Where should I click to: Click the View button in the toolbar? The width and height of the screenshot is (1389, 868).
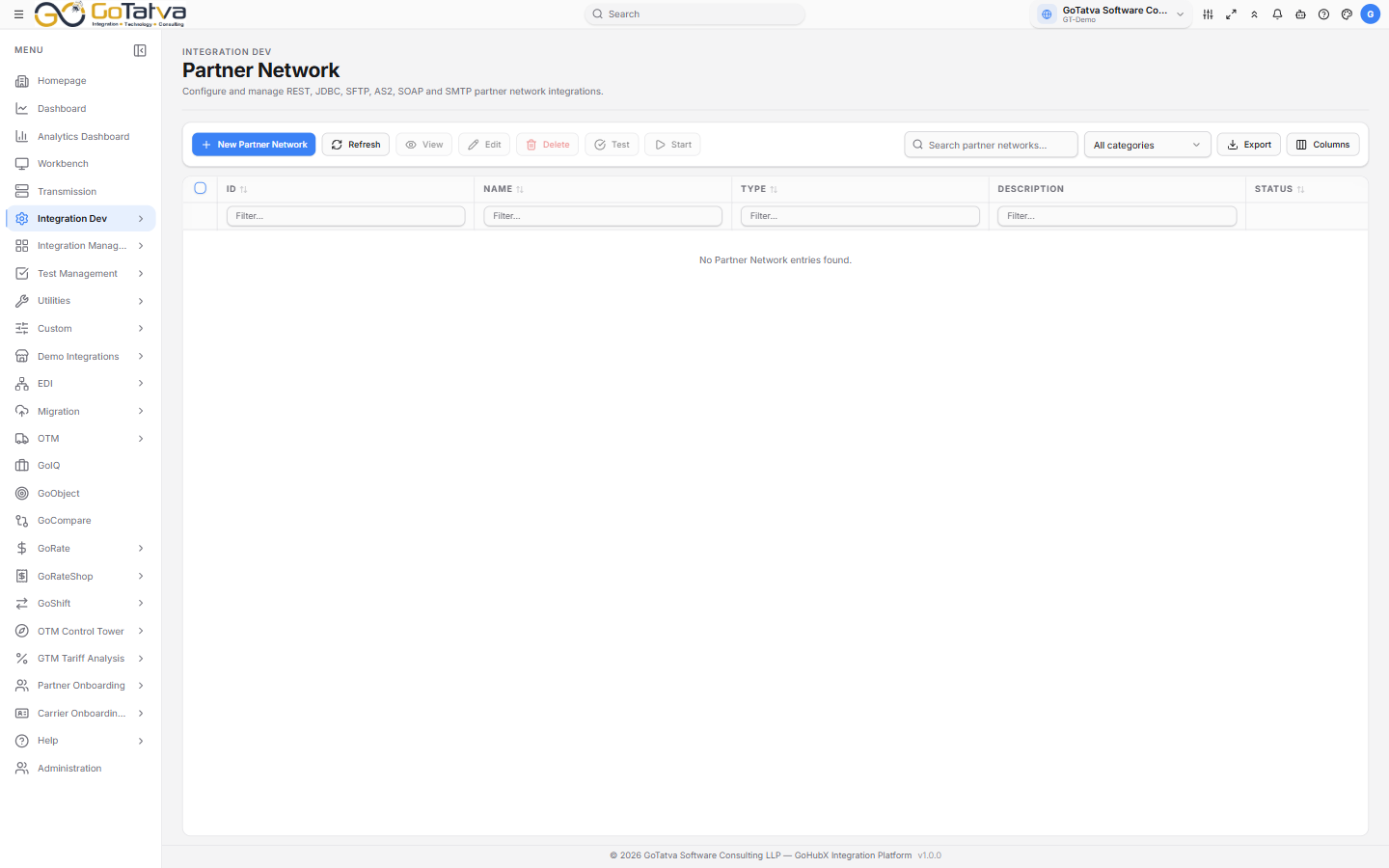pyautogui.click(x=424, y=145)
